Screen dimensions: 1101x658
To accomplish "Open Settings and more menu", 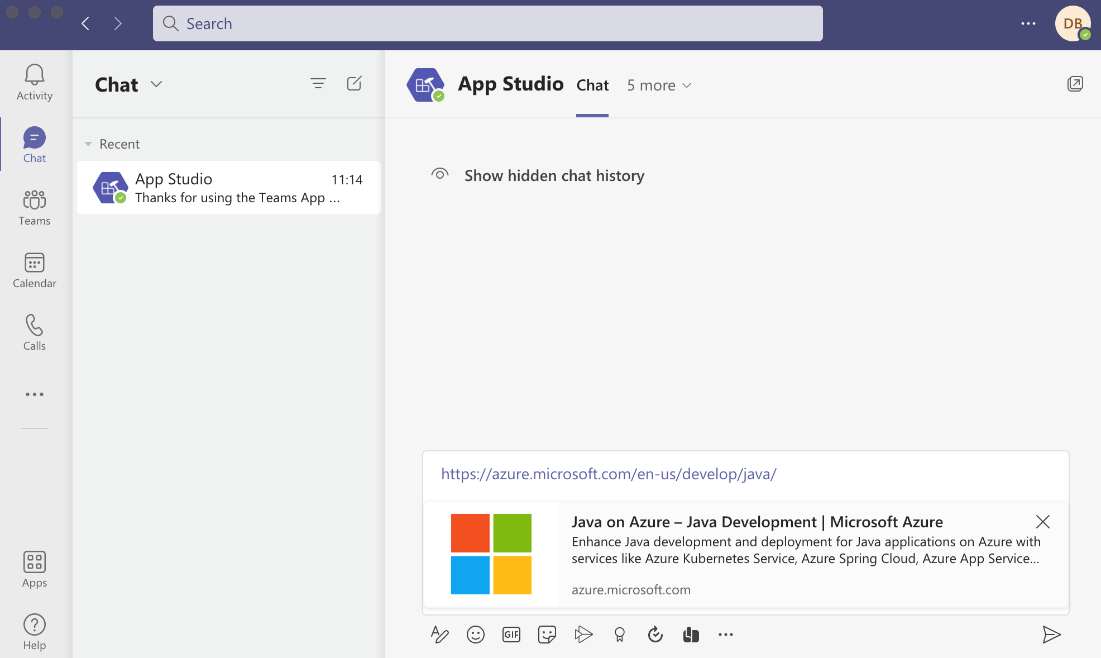I will (x=1028, y=24).
